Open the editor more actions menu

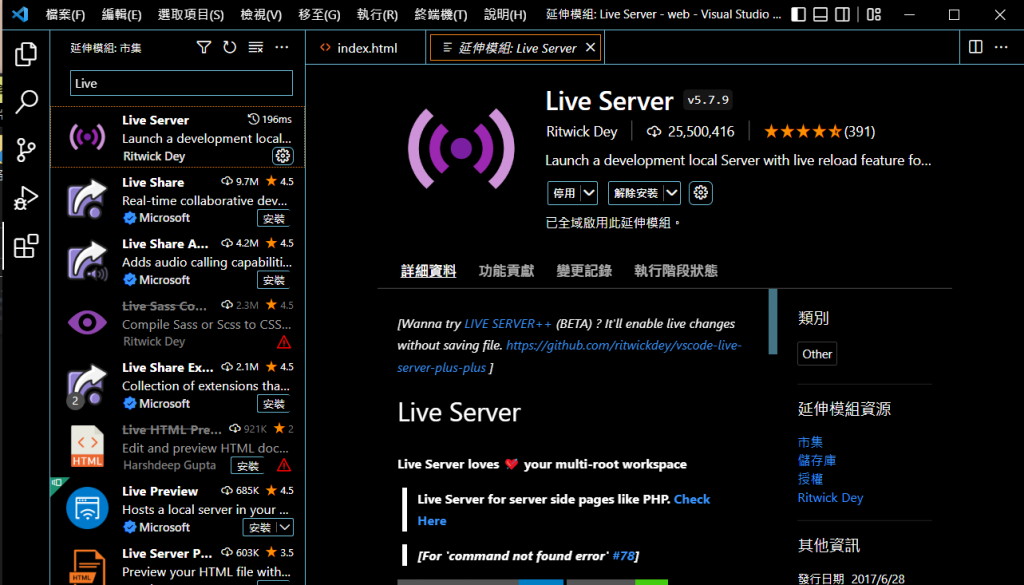point(1001,47)
